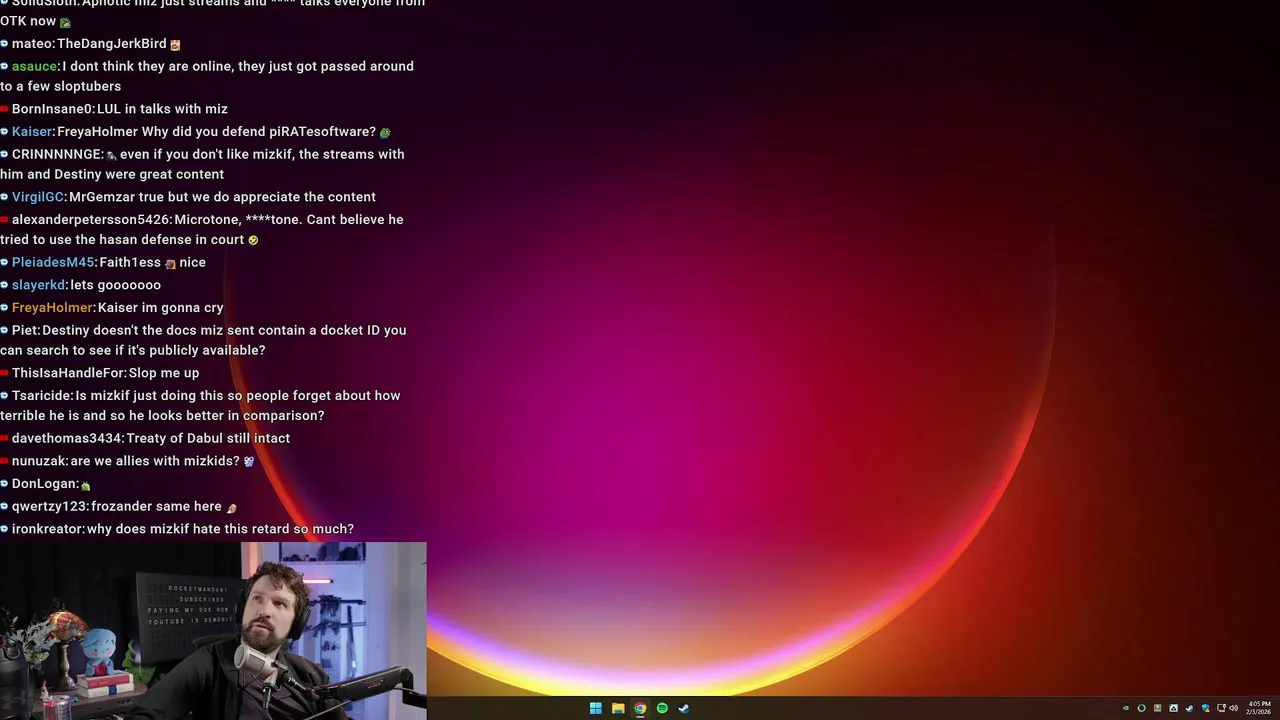1280x720 pixels.
Task: Click the volume speaker tray icon
Action: [1234, 708]
